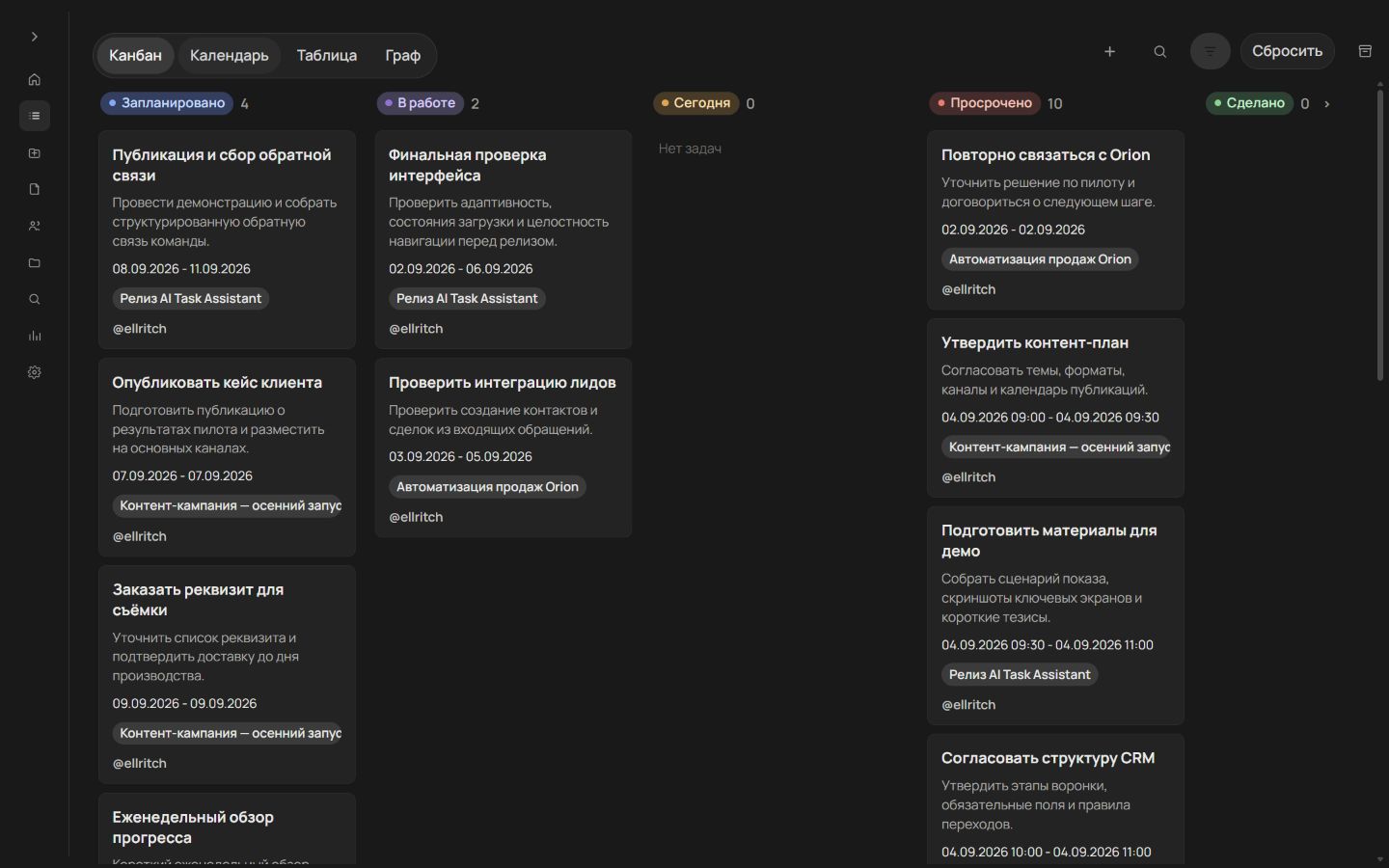Click @ellritch in Утвердить контент-план card
Screen dimensions: 1389x868
click(968, 477)
